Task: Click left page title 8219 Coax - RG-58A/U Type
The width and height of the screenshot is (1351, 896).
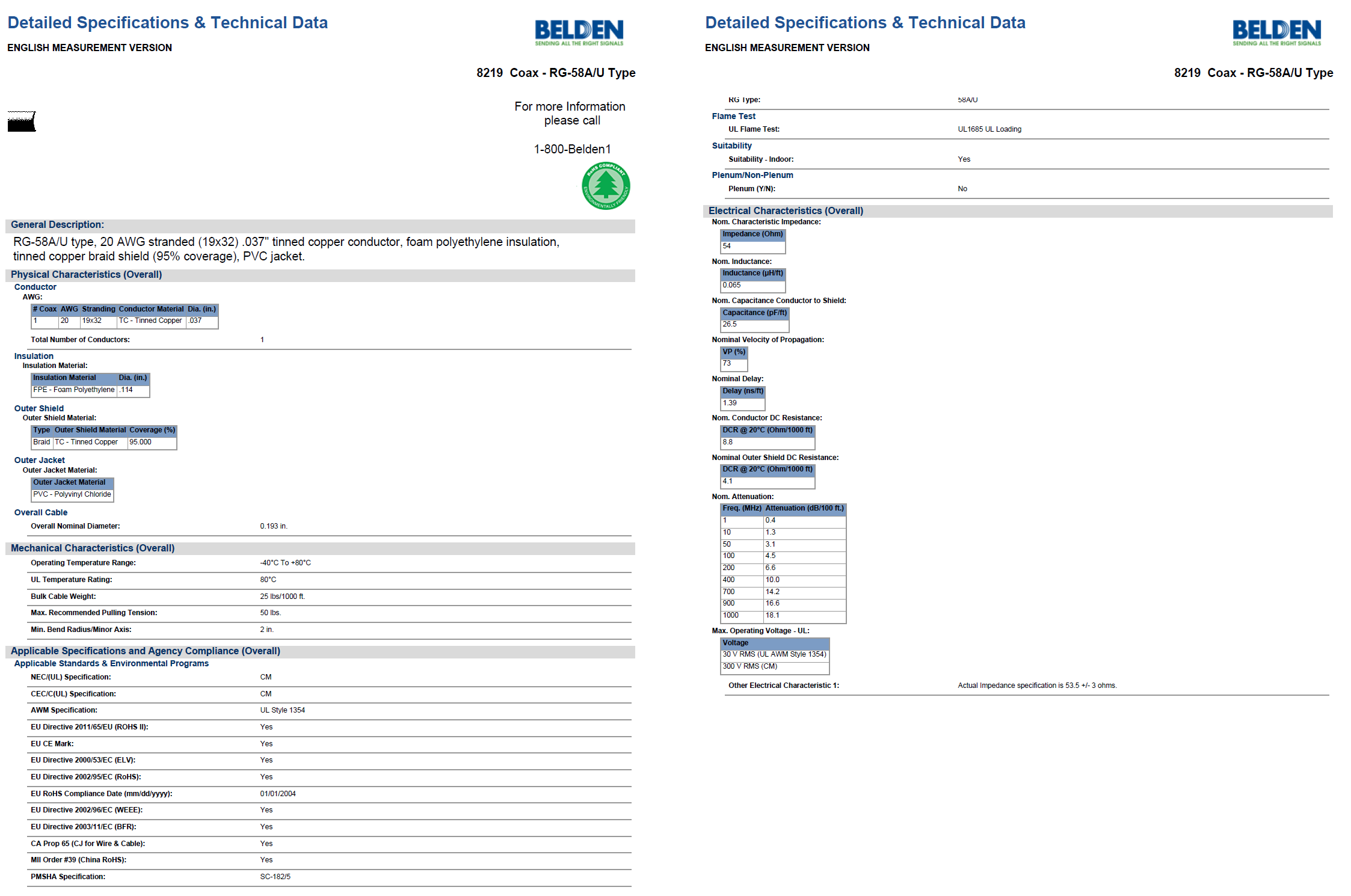Action: tap(556, 73)
